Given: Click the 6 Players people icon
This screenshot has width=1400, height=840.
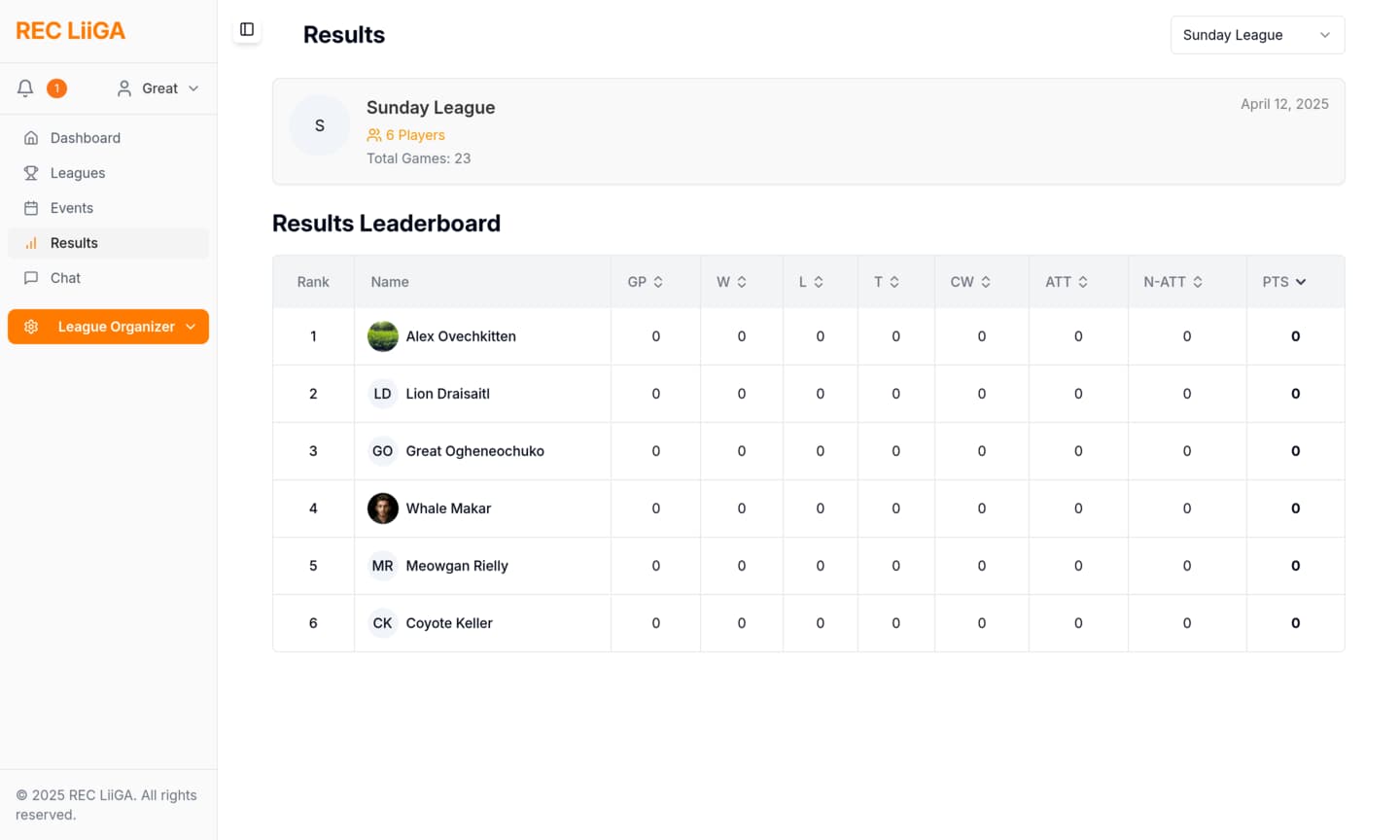Looking at the screenshot, I should pyautogui.click(x=374, y=135).
